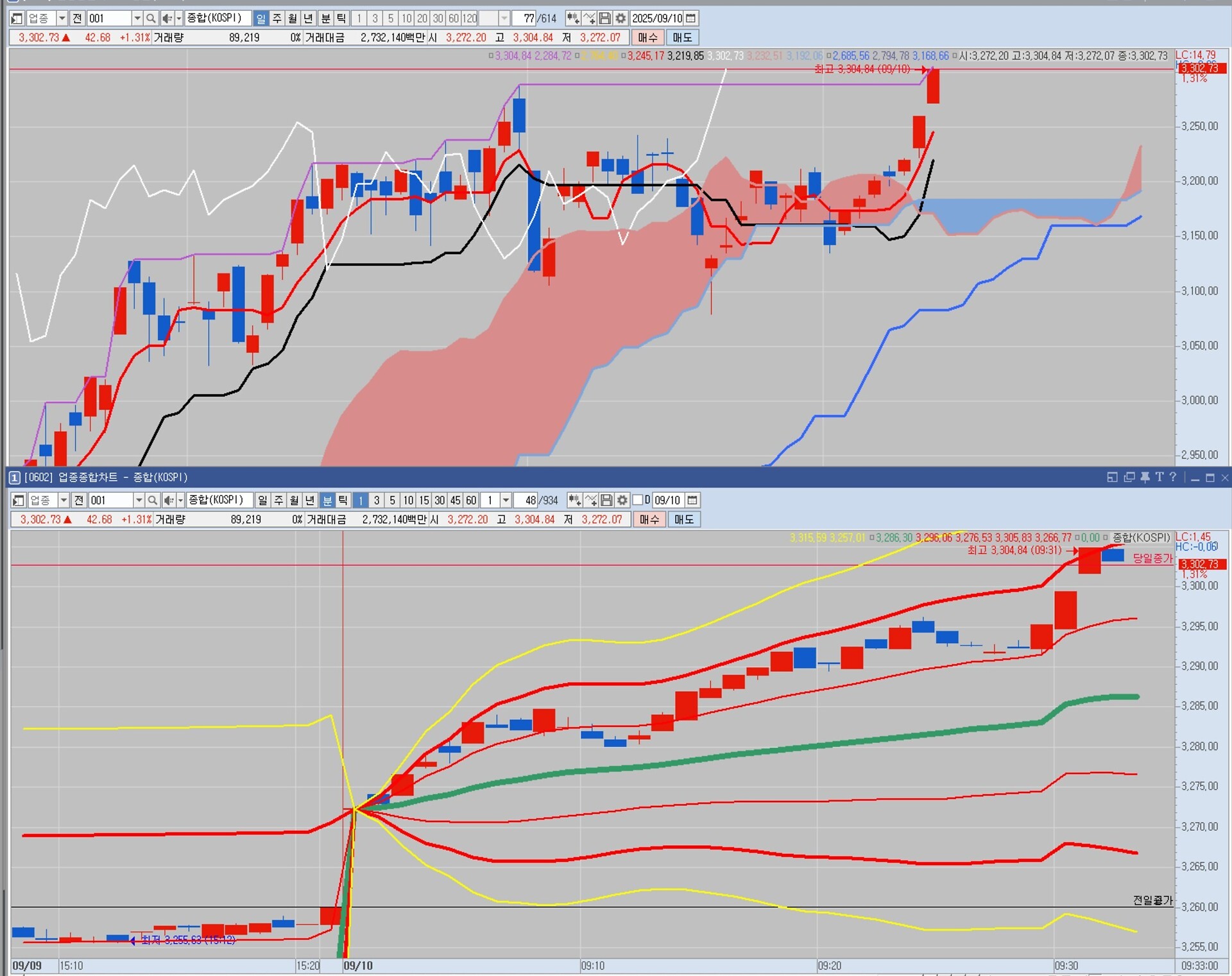Toggle the D checkbox beside 09/10 date
Screen dimensions: 1232x976
point(638,500)
